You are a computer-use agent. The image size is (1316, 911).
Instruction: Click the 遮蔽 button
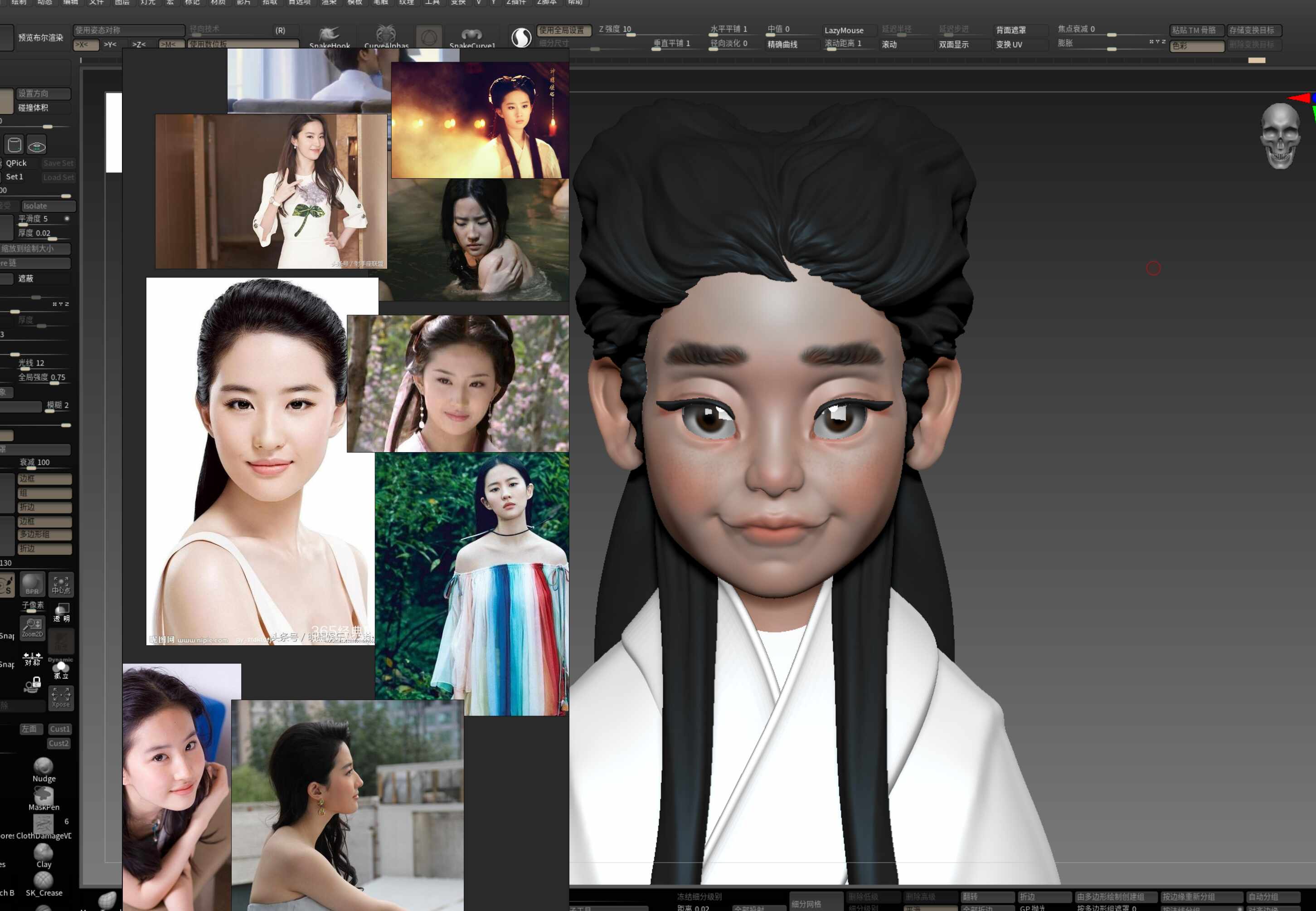coord(44,278)
